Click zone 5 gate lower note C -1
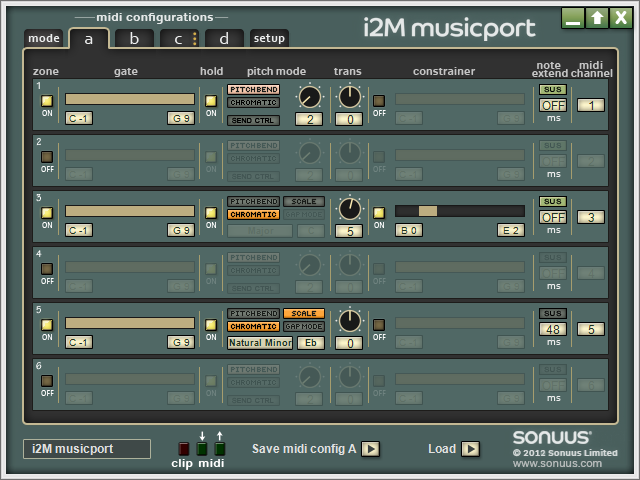 pos(79,342)
